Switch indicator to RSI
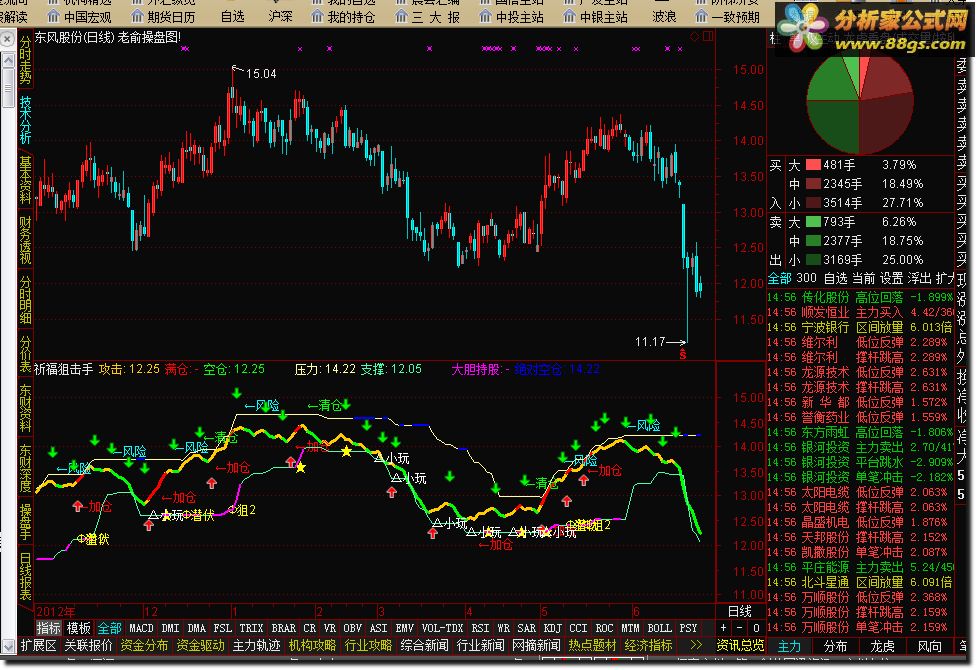 pos(480,628)
